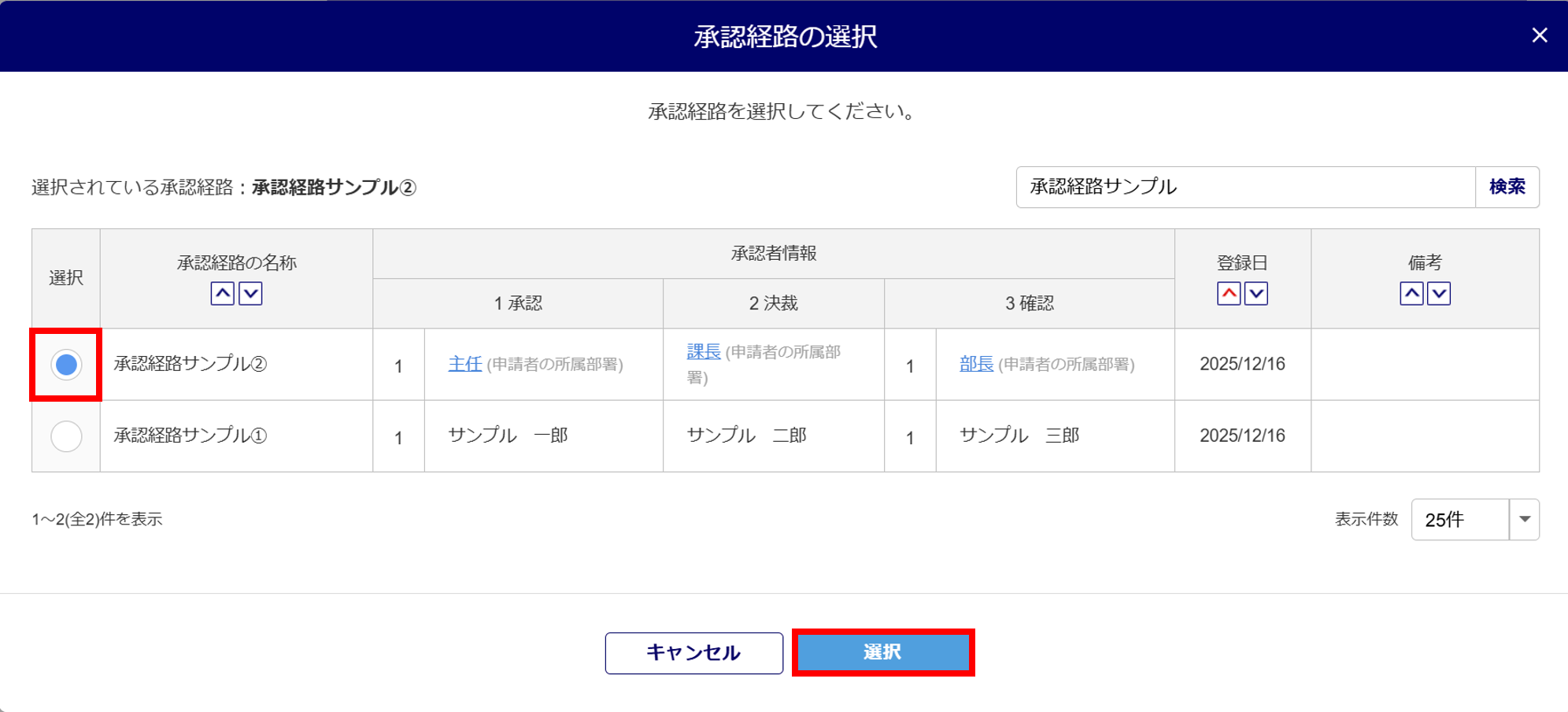Sort registration date ascending
The width and height of the screenshot is (1568, 712).
click(1229, 294)
